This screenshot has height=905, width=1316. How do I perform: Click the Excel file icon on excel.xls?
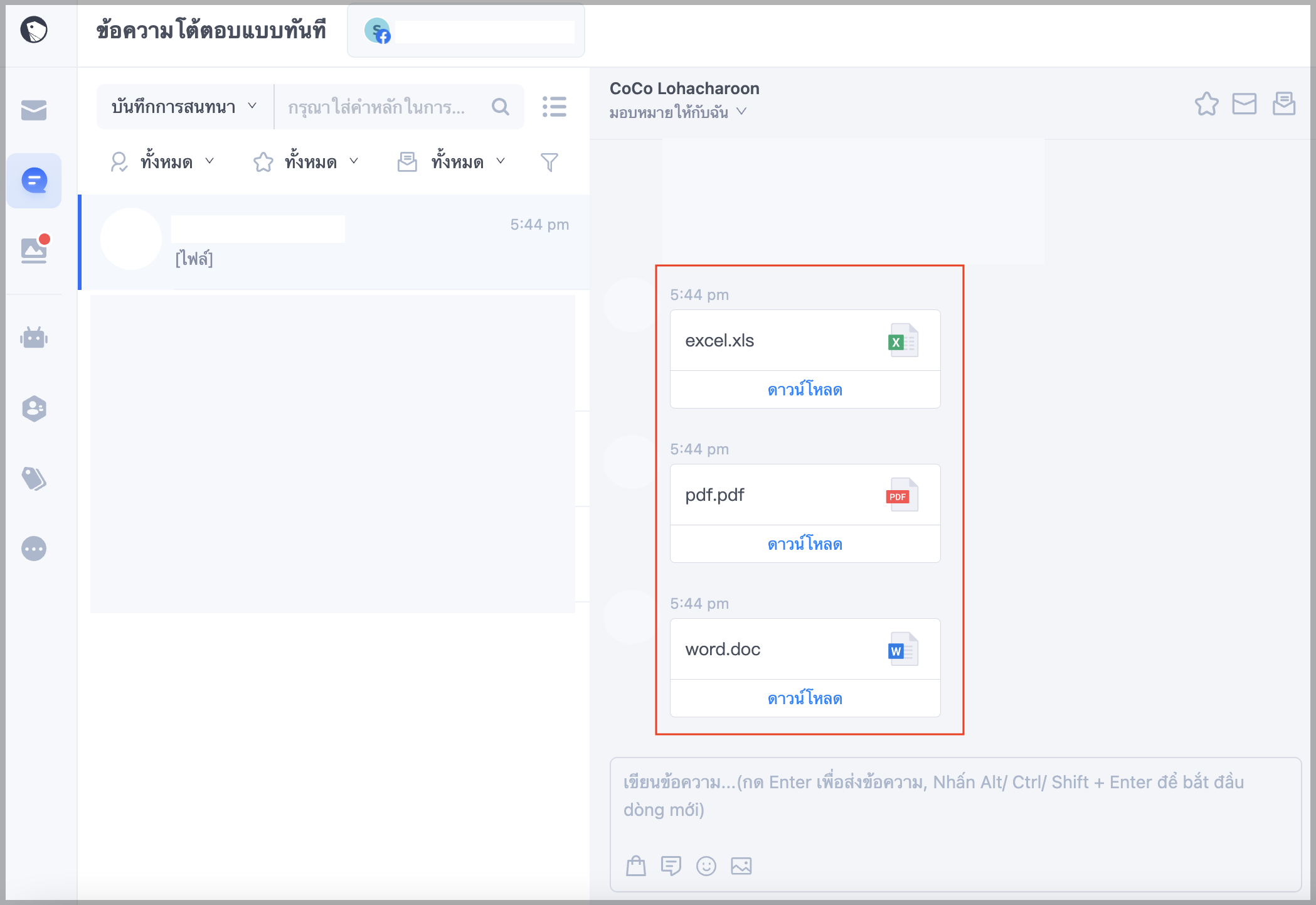click(x=903, y=340)
